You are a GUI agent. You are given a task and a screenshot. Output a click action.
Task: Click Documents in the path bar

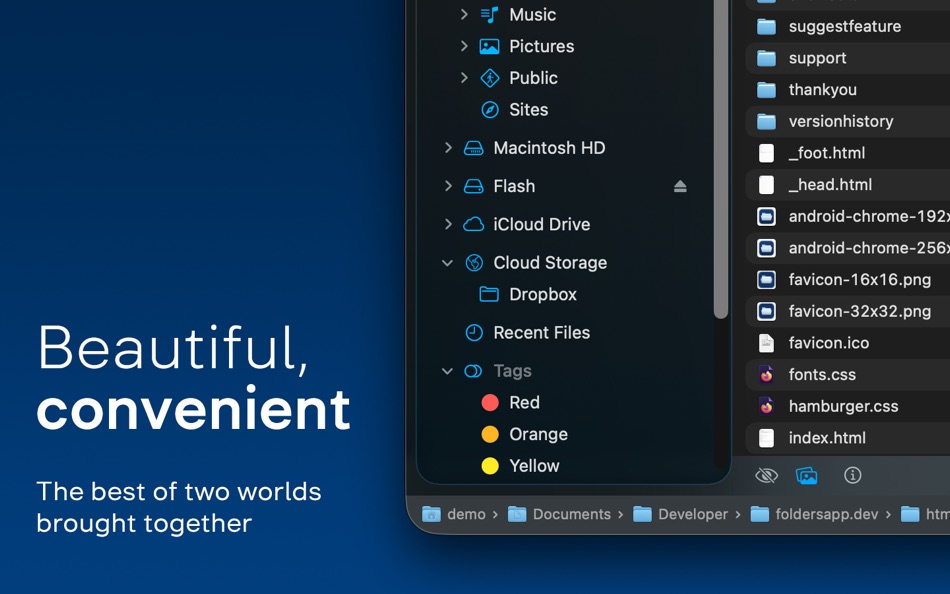point(573,514)
